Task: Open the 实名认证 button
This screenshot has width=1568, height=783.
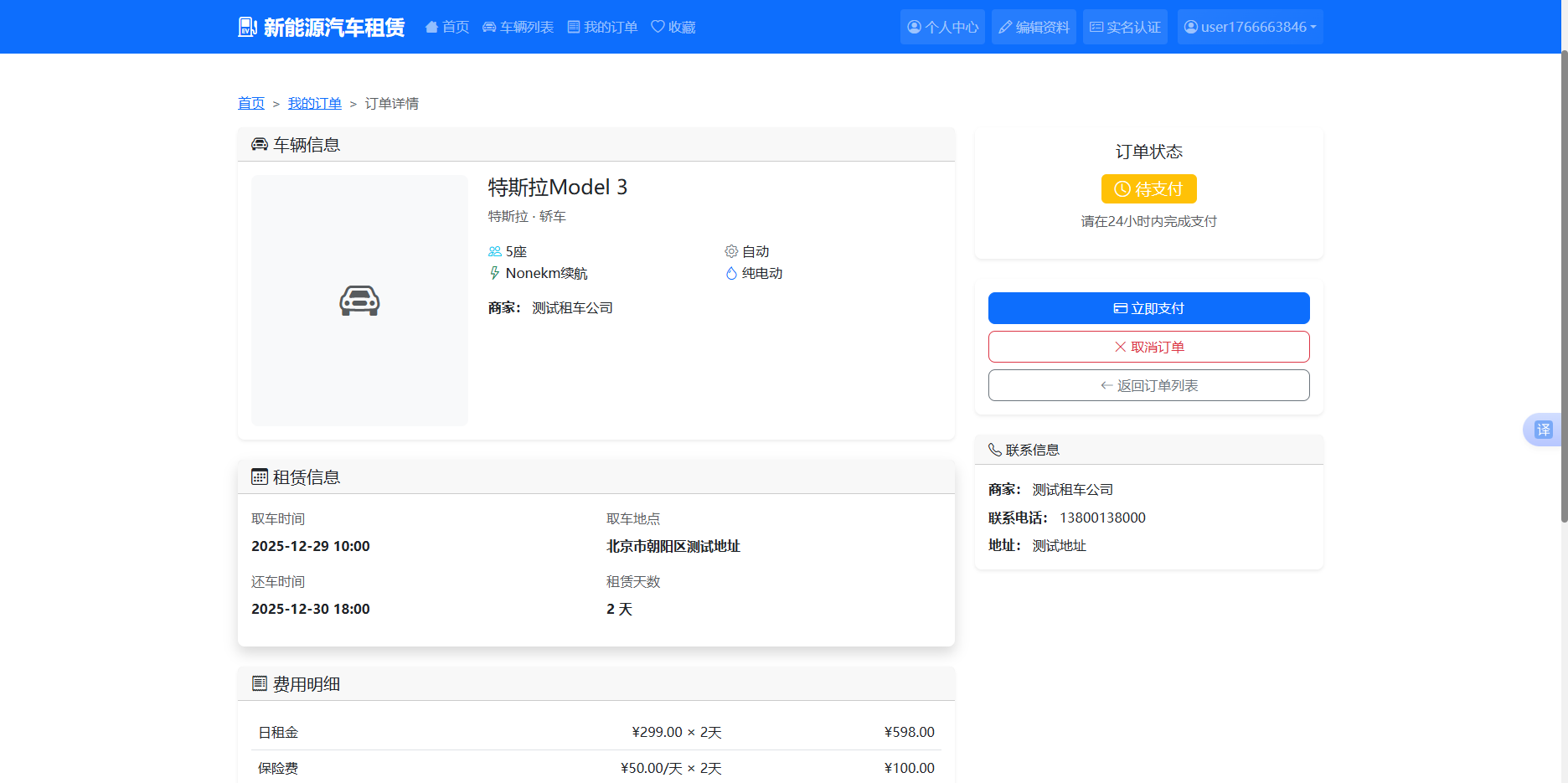Action: [x=1125, y=27]
